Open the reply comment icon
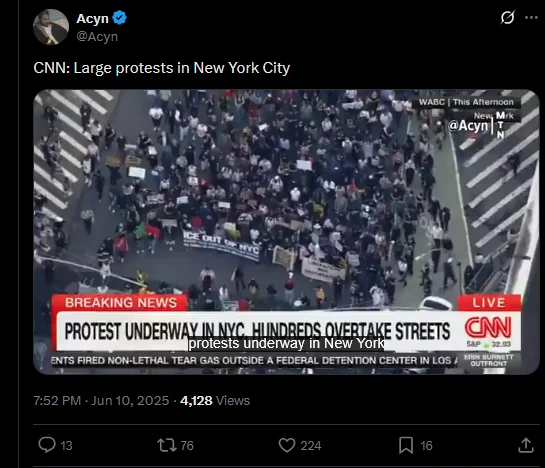This screenshot has height=468, width=545. [x=47, y=445]
